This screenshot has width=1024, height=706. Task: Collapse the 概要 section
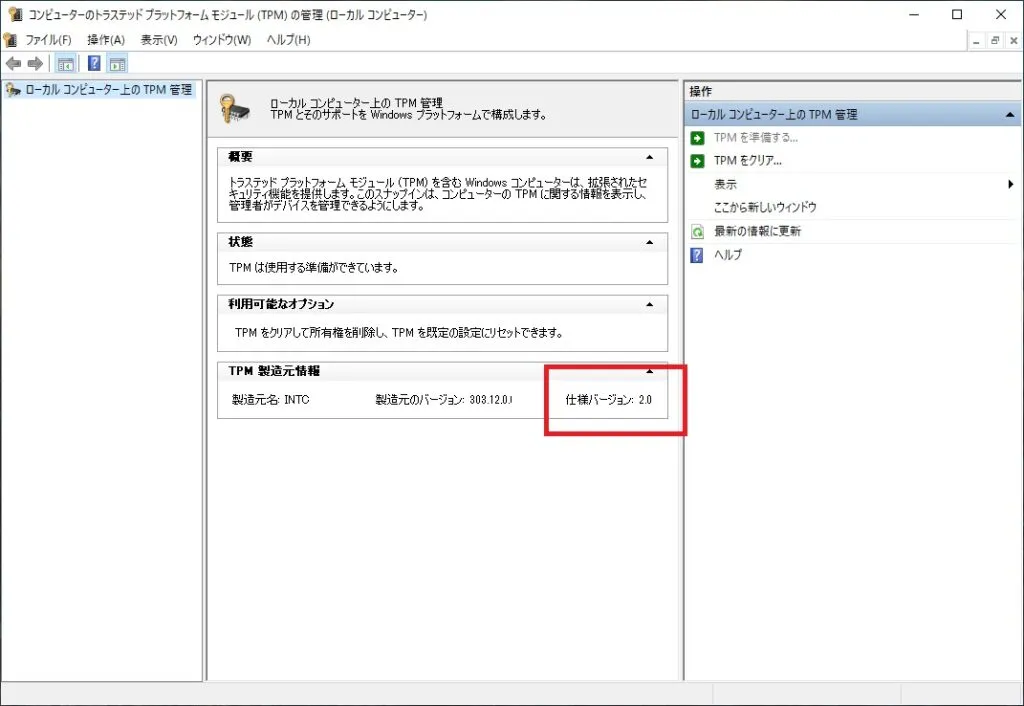point(649,157)
